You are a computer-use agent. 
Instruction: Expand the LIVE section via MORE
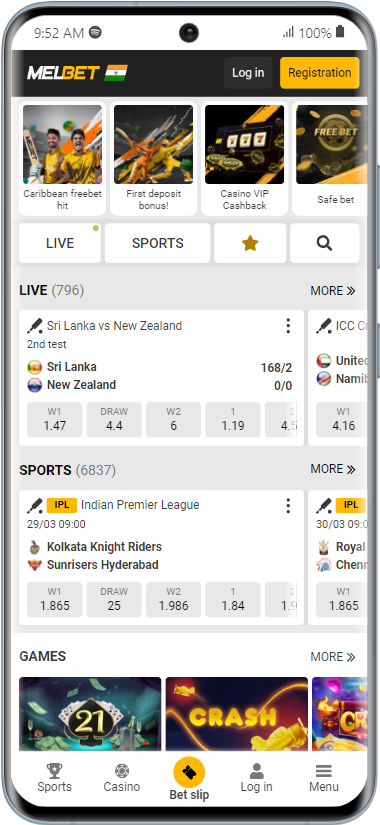click(333, 290)
